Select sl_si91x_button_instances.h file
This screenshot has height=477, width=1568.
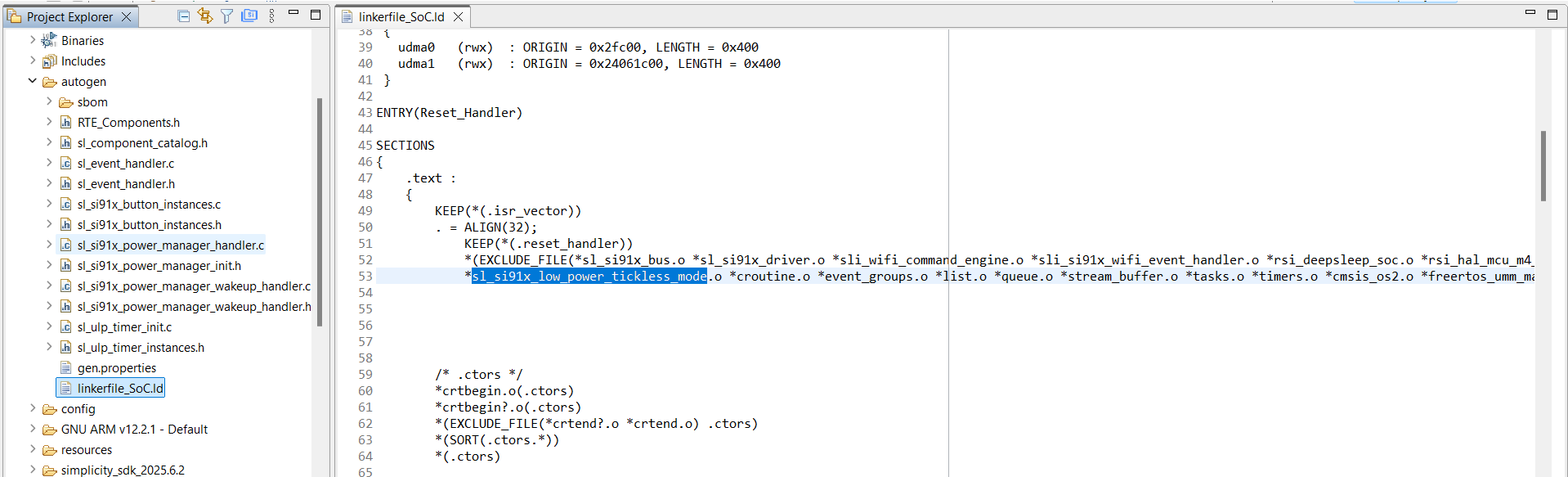(x=150, y=225)
